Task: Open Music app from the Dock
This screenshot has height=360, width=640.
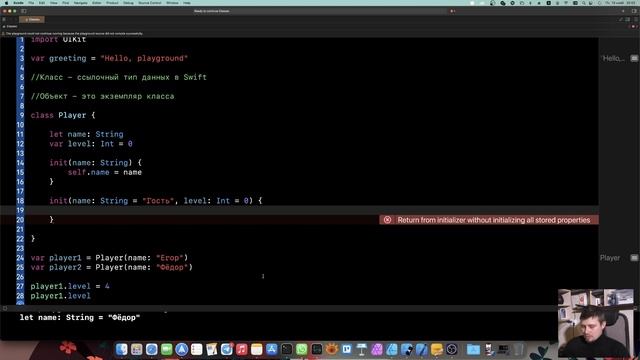Action: (242, 349)
